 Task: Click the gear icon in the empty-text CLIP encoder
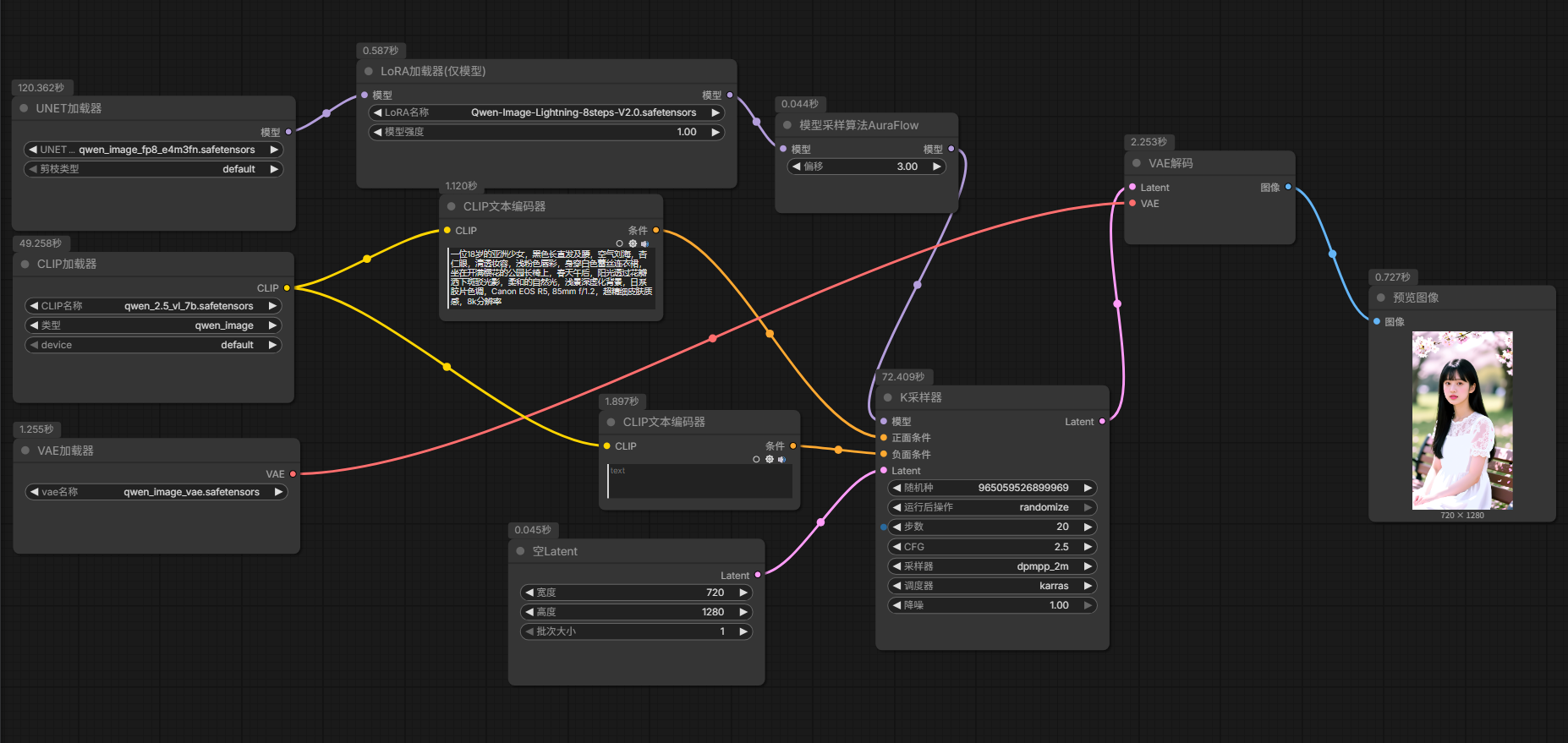click(x=769, y=459)
